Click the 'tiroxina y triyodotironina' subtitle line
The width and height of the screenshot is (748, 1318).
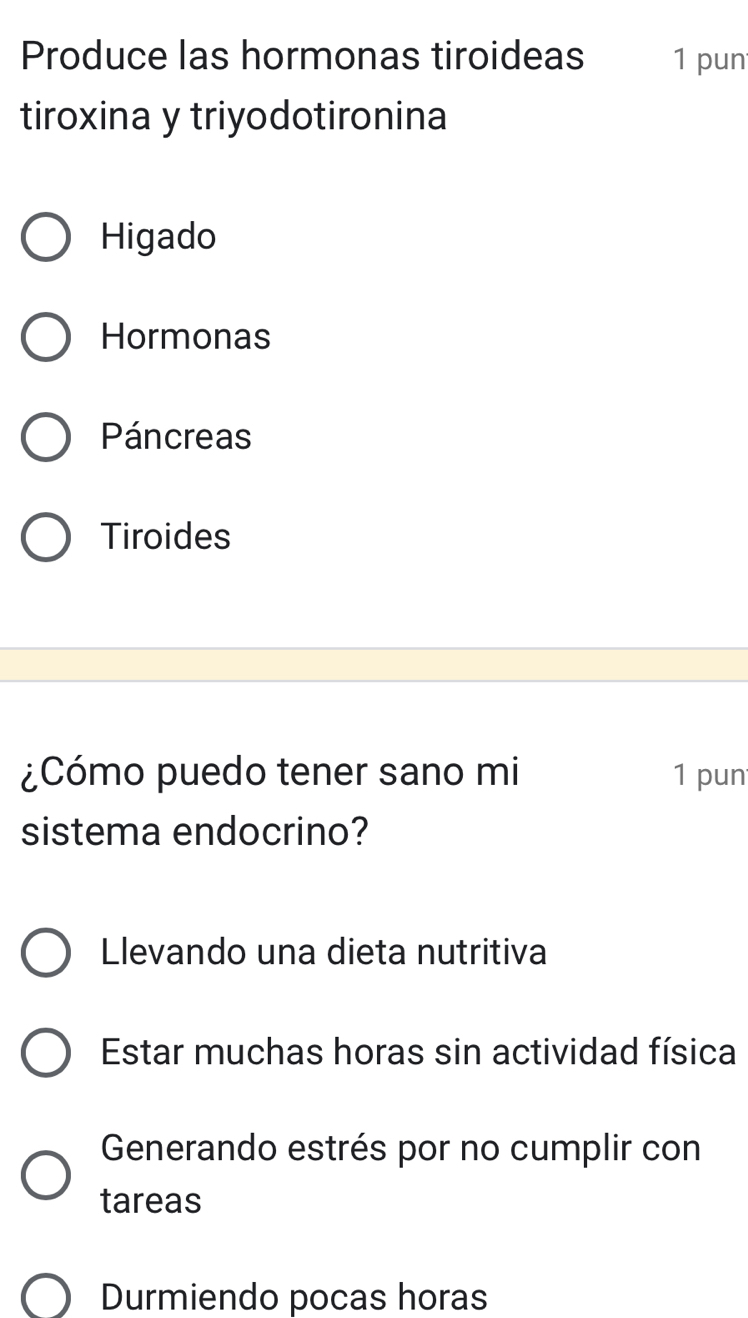point(234,116)
